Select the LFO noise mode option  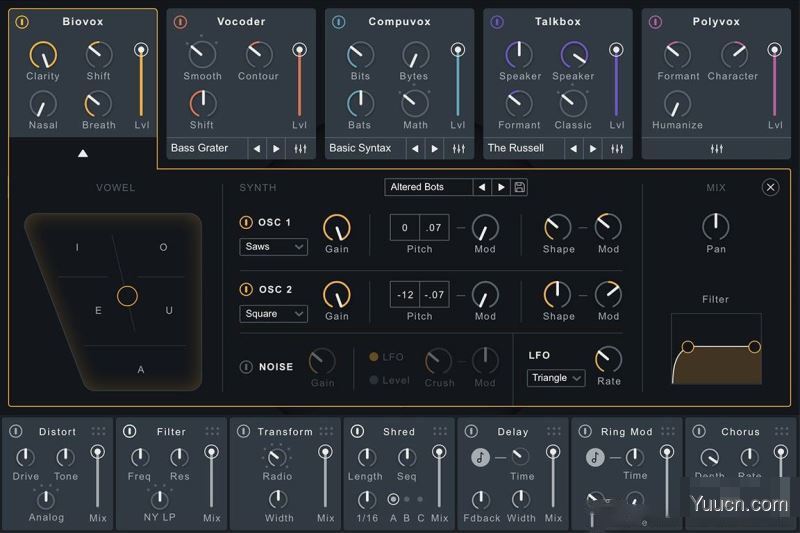373,357
